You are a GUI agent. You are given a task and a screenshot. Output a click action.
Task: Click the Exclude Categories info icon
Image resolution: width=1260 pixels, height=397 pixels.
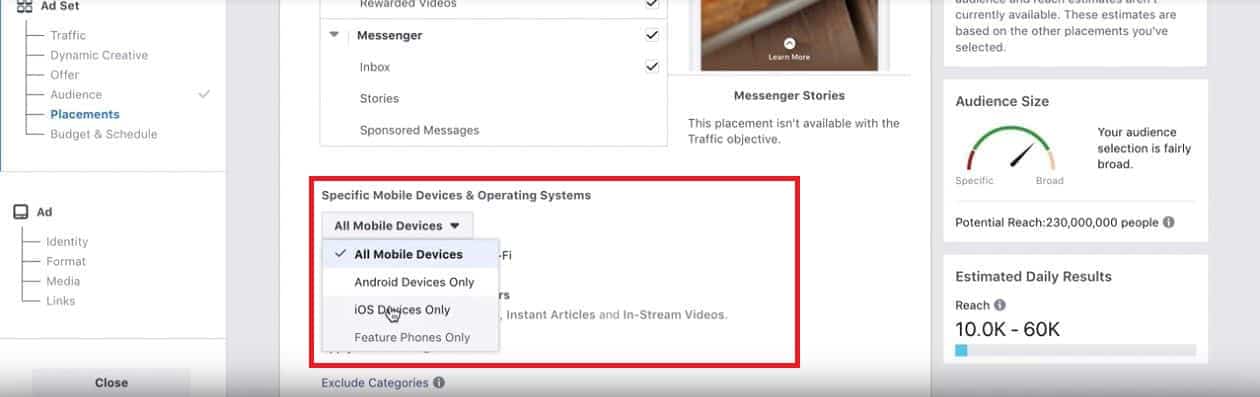[439, 383]
